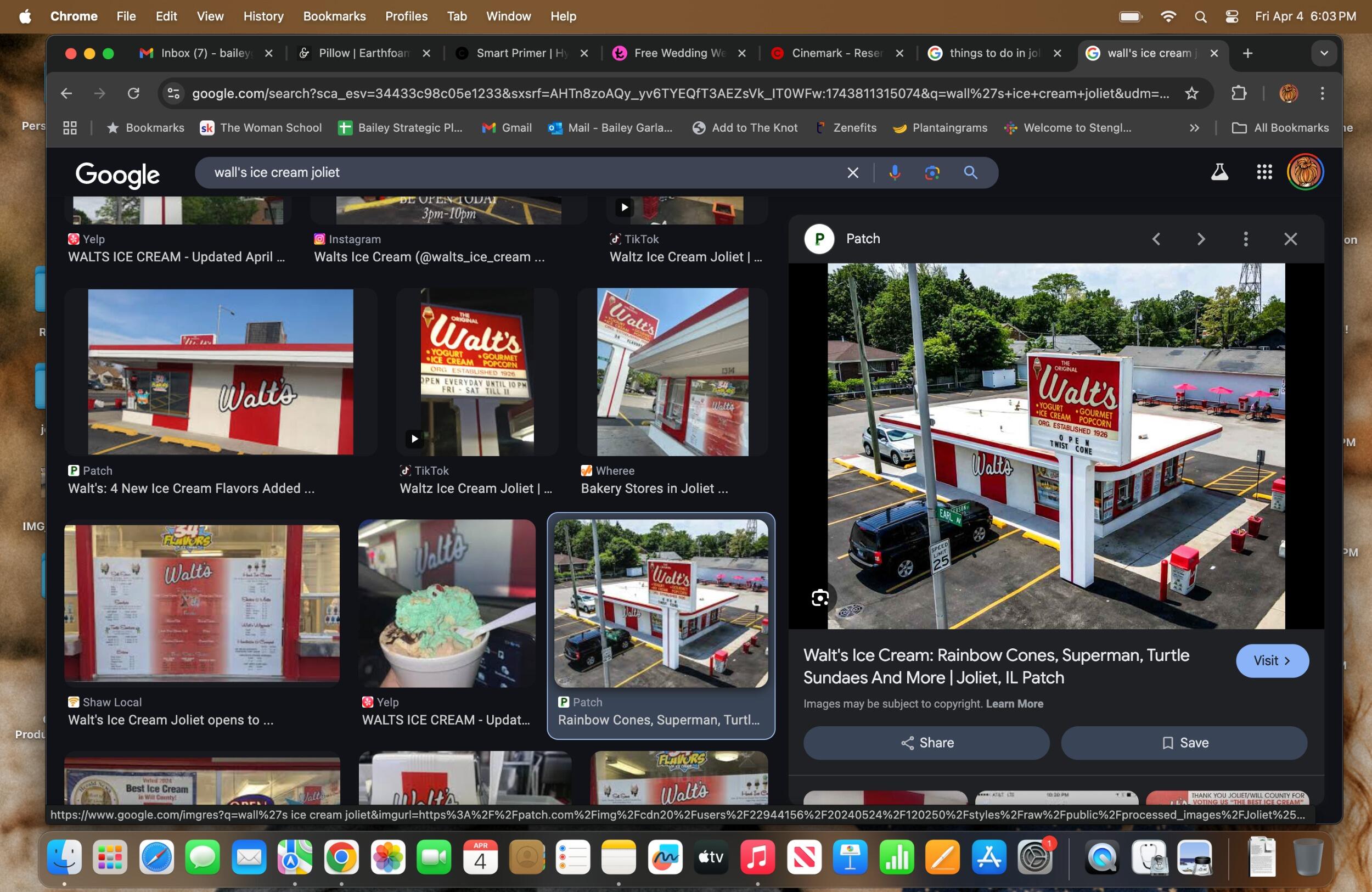Viewport: 1372px width, 892px height.
Task: Click the Google logo
Action: (x=117, y=174)
